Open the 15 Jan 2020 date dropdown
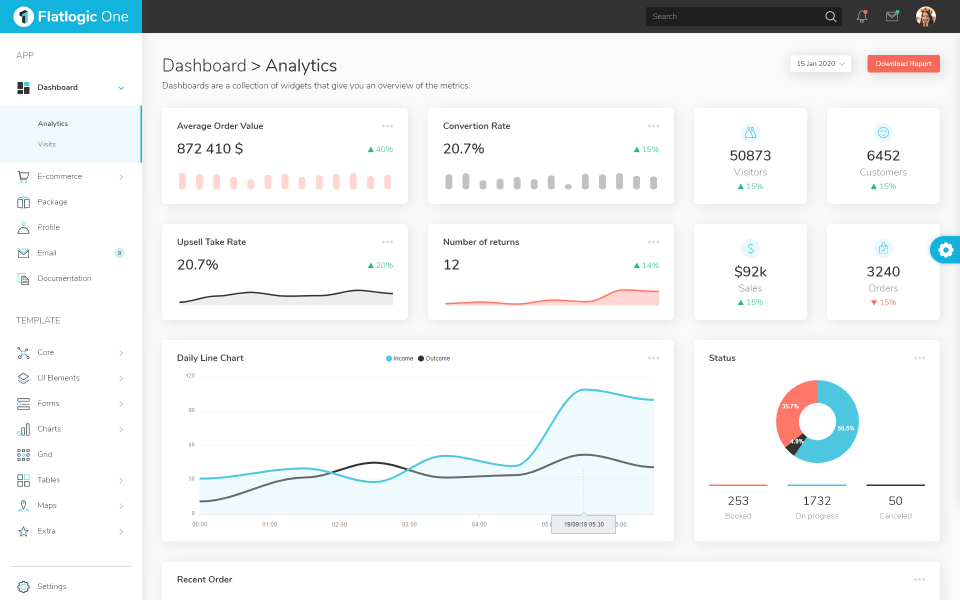The width and height of the screenshot is (960, 600). click(x=820, y=63)
